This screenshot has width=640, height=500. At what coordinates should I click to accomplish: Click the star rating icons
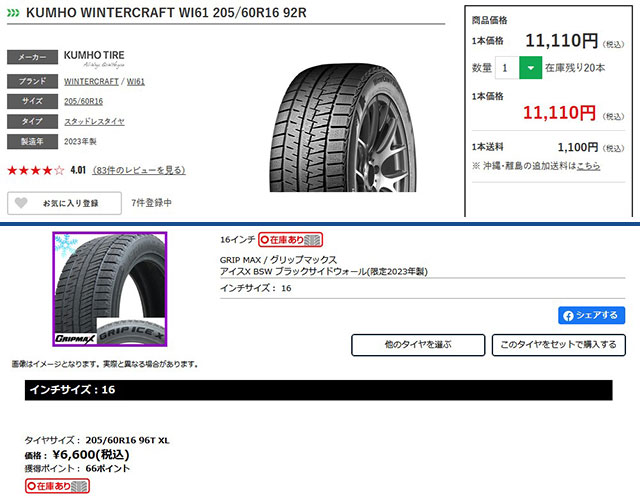pyautogui.click(x=36, y=170)
